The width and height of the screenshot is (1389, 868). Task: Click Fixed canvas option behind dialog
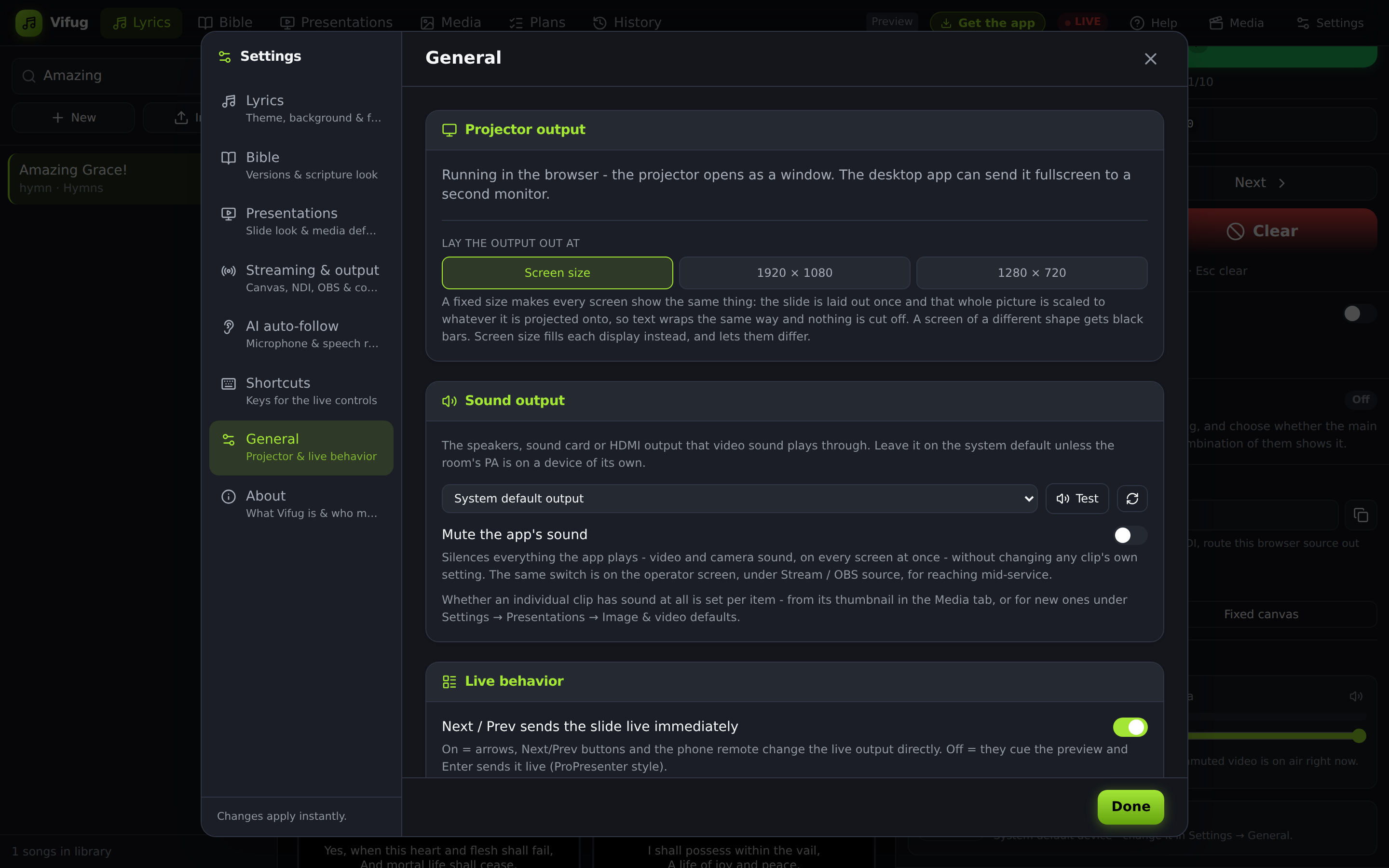pyautogui.click(x=1281, y=614)
